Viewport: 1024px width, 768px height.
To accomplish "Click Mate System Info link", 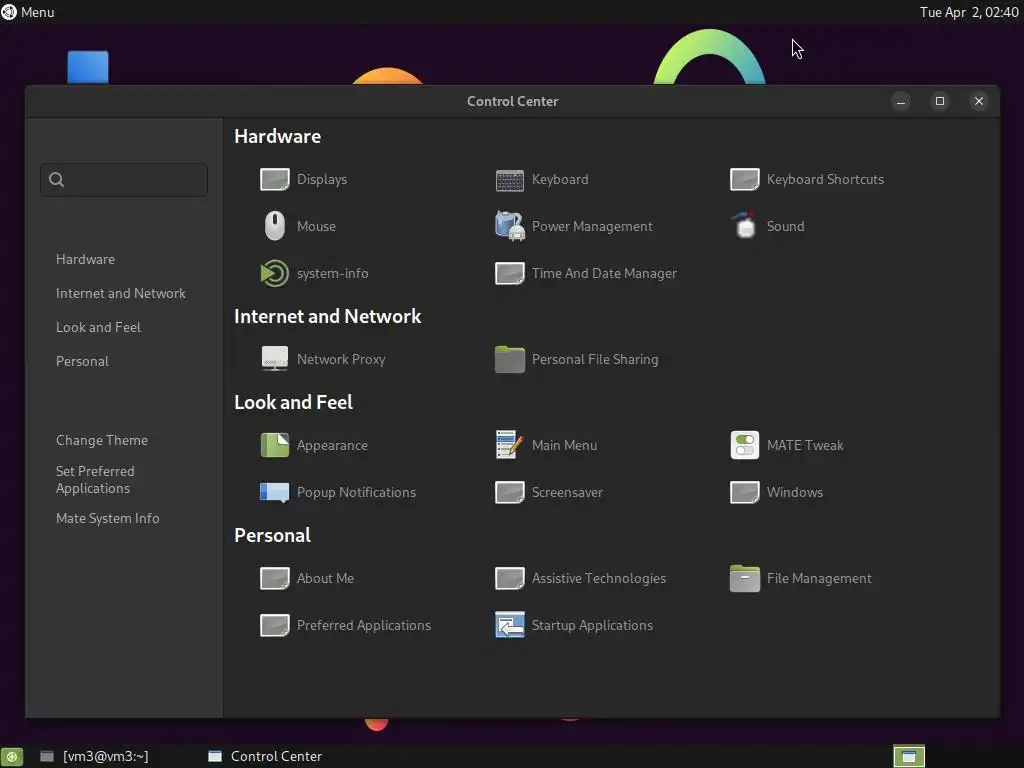I will click(108, 519).
